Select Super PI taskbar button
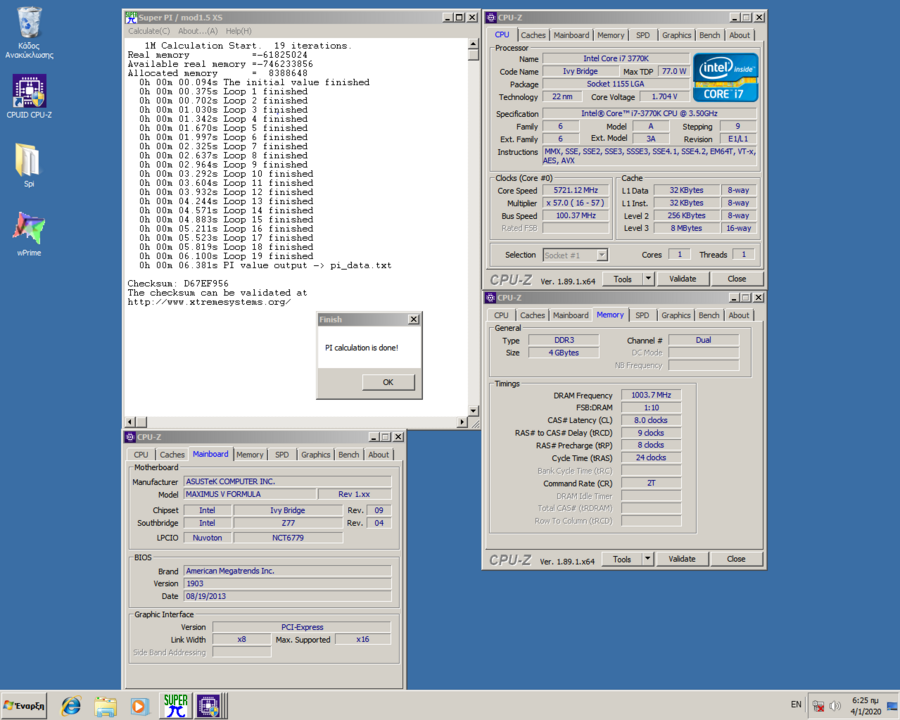This screenshot has width=900, height=720. tap(175, 706)
